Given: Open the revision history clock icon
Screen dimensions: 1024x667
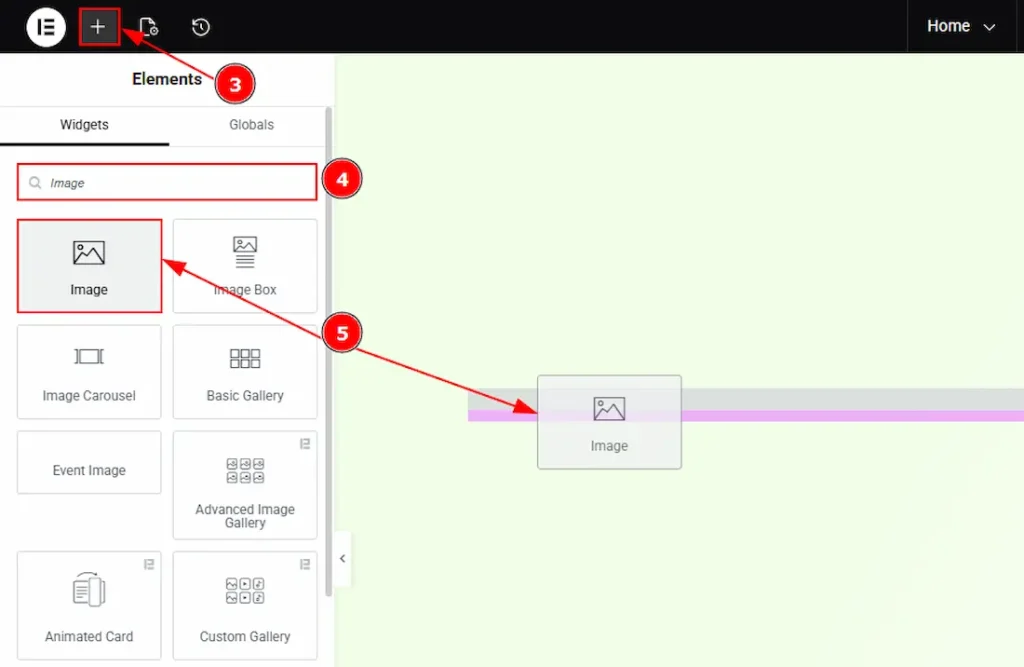Looking at the screenshot, I should click(x=201, y=27).
